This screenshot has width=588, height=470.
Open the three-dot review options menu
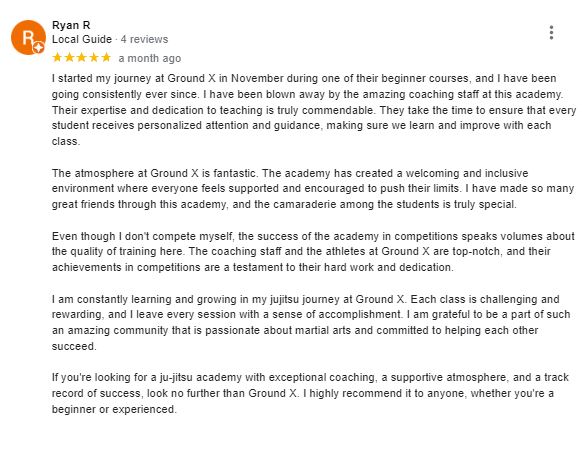(x=551, y=33)
